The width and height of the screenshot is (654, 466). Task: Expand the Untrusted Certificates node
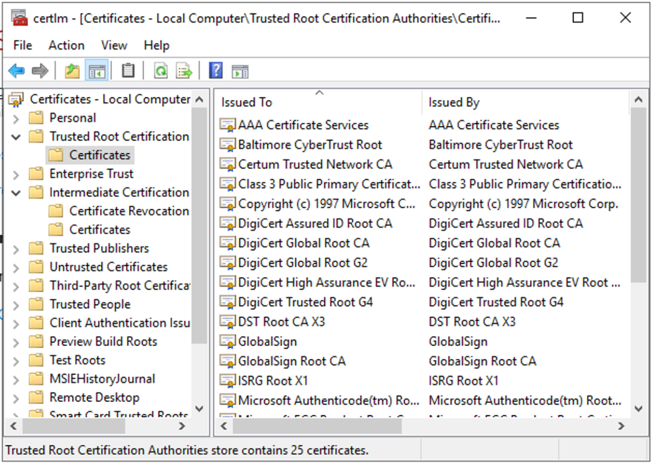tap(16, 267)
